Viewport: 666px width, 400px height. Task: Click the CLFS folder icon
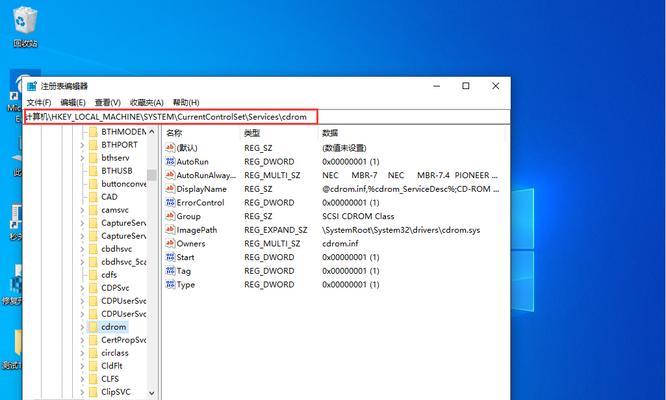93,379
